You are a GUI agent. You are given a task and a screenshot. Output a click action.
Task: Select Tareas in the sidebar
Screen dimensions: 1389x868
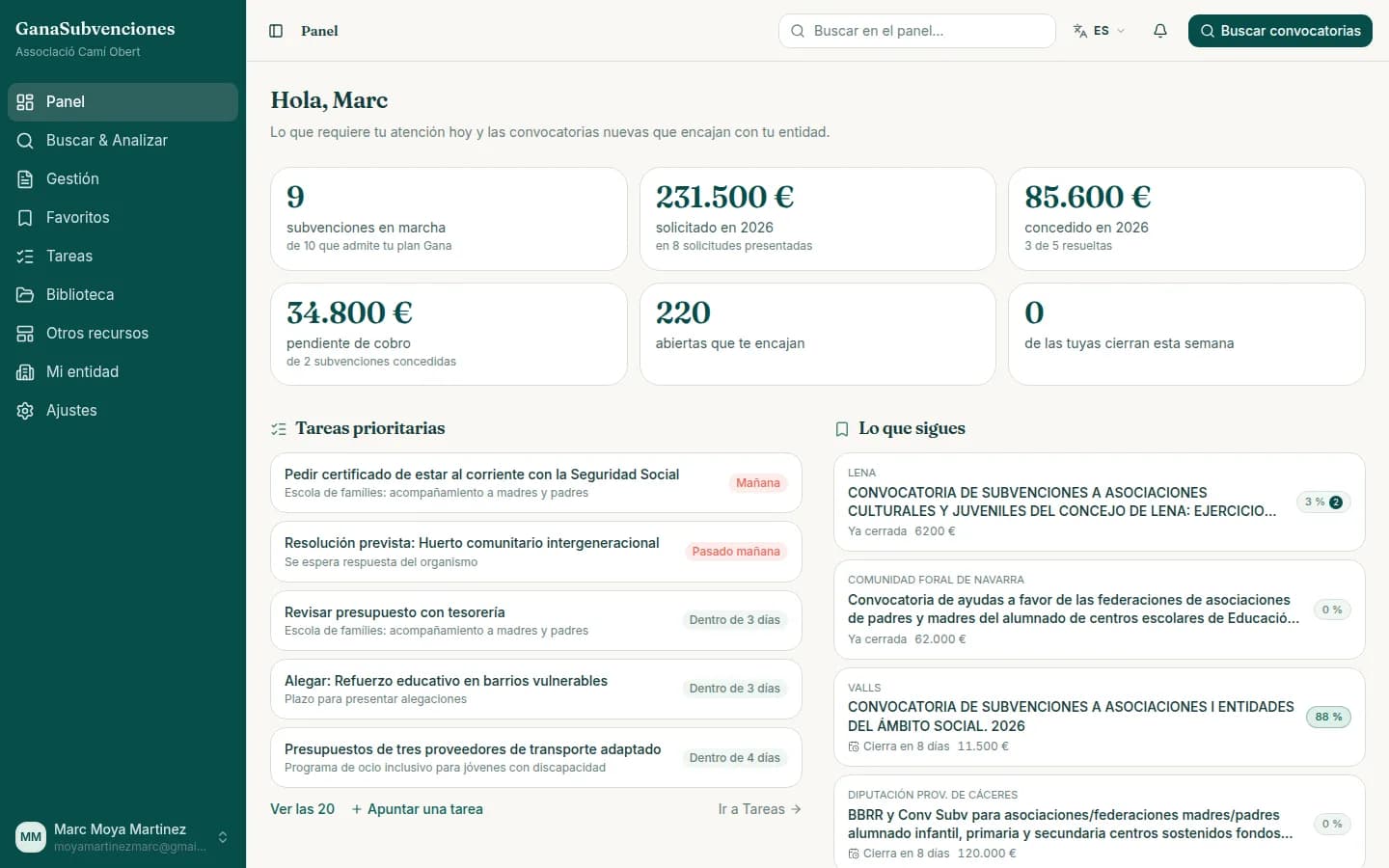click(123, 257)
